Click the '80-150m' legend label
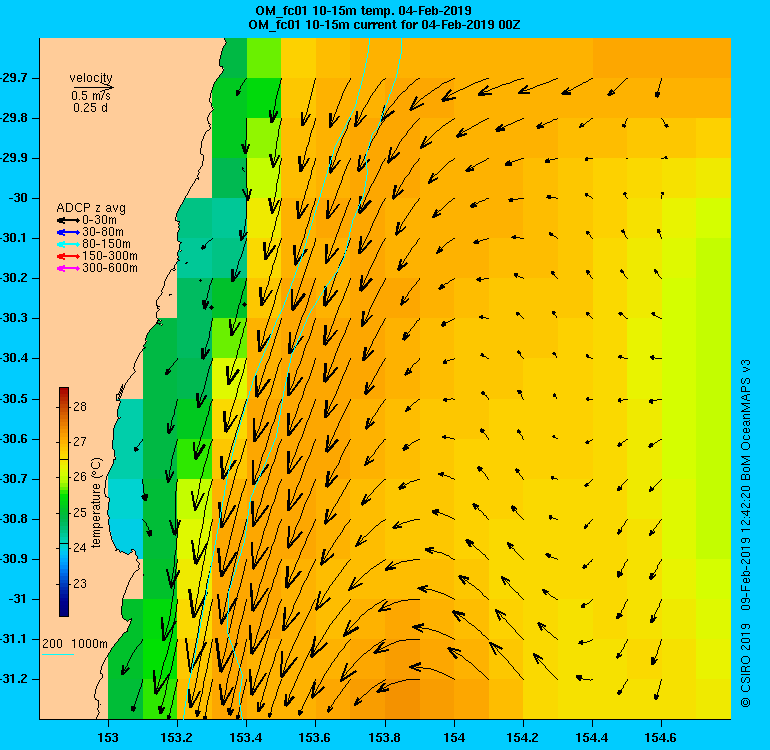 click(x=107, y=244)
